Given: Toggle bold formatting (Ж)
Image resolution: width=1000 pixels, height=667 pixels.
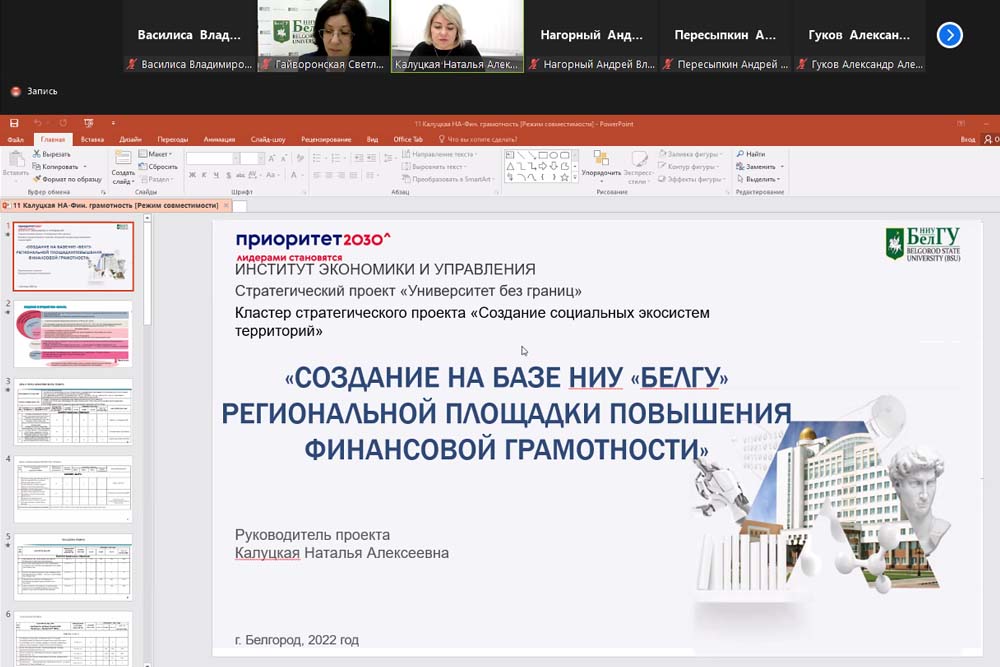Looking at the screenshot, I should (x=191, y=175).
